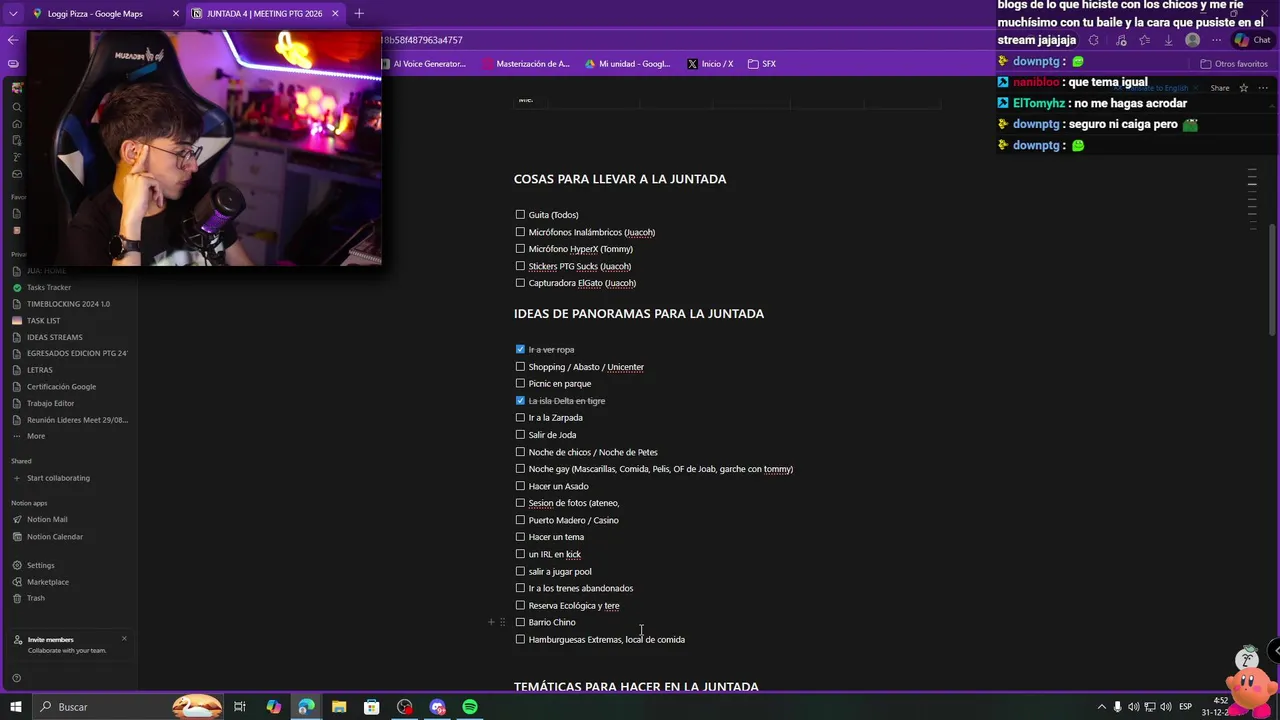Check the 'Salir de Joda' checkbox
The height and width of the screenshot is (720, 1280).
coord(520,435)
